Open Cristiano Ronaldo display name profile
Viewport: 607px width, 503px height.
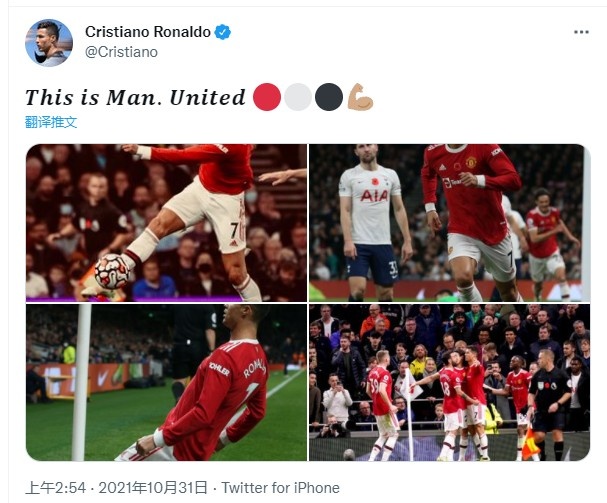(147, 32)
